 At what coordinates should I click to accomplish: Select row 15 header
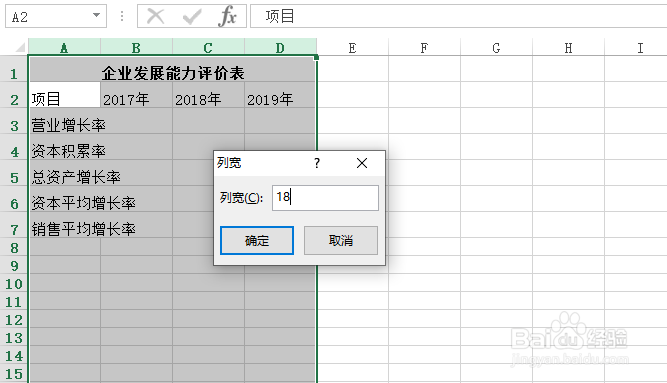coord(14,373)
